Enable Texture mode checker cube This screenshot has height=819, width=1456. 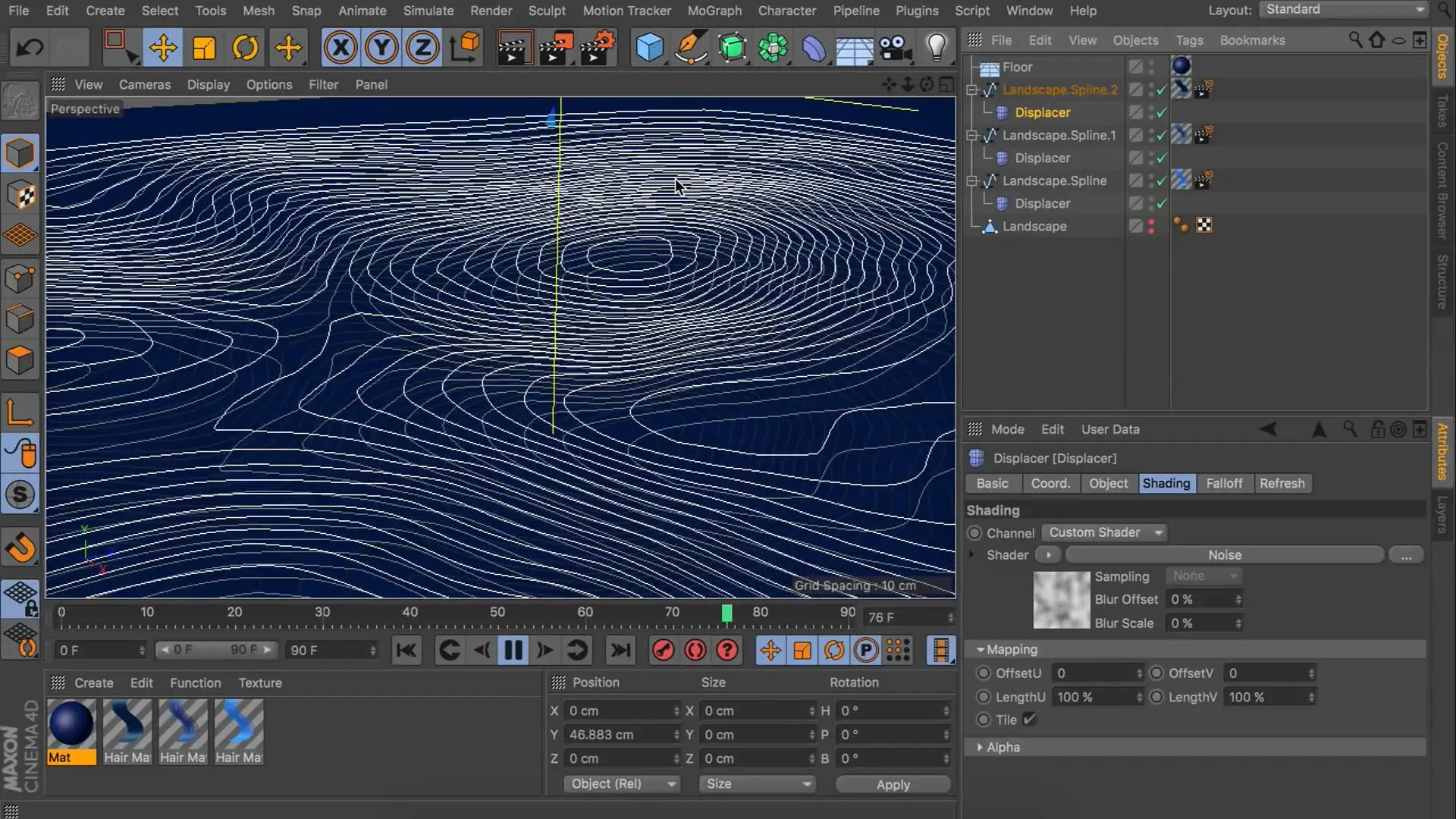[20, 195]
